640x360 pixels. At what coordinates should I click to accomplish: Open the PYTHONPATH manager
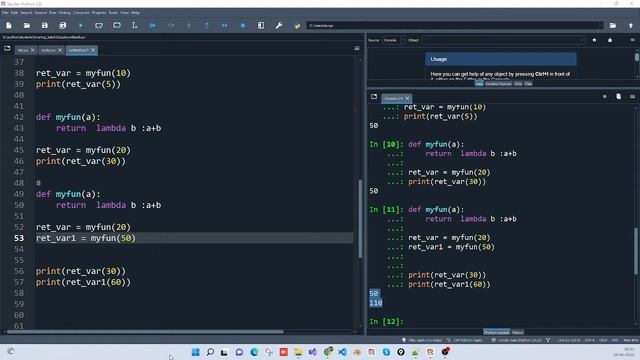coord(297,25)
